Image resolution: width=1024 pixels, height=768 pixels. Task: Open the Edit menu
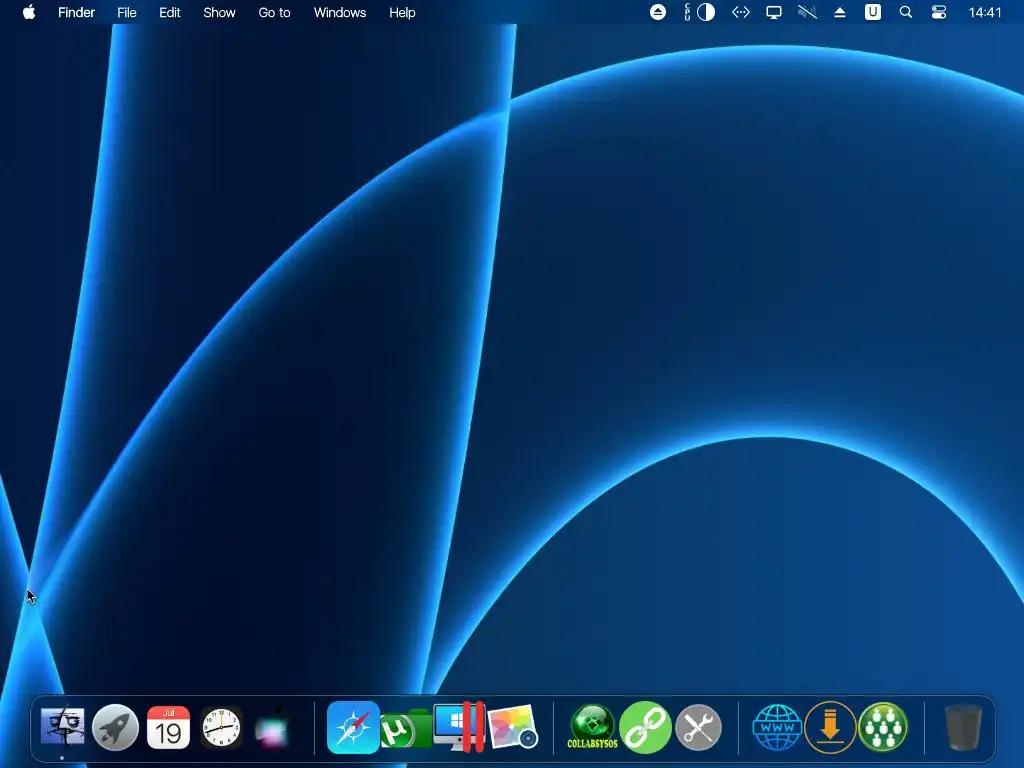click(x=170, y=12)
